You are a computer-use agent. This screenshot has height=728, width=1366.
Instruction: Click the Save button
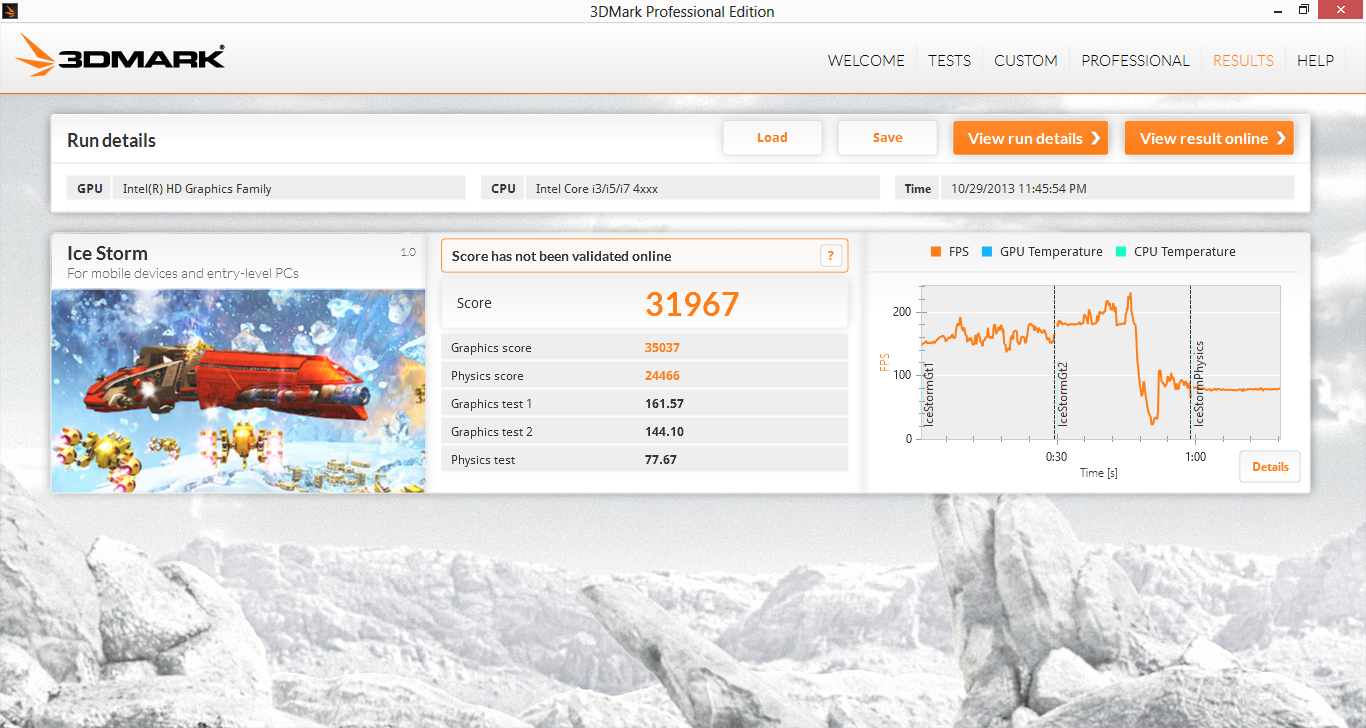[x=887, y=138]
